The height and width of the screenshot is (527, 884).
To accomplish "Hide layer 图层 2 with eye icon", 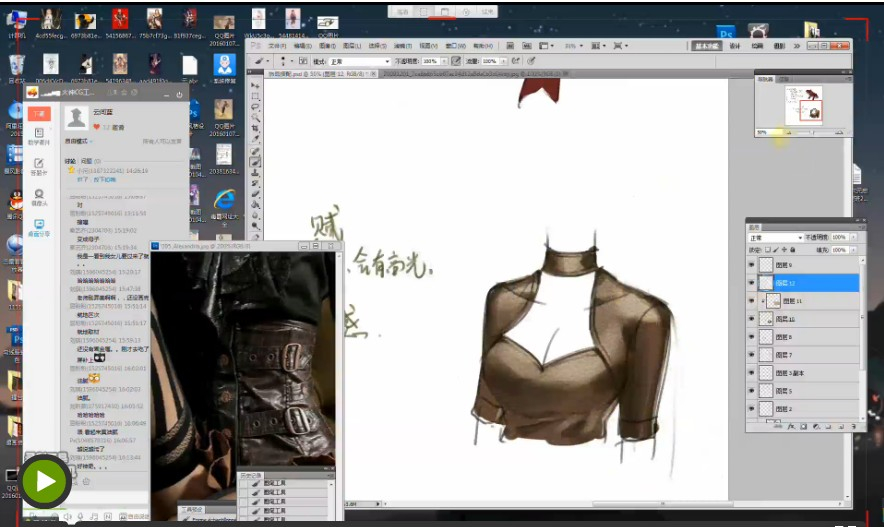I will point(751,409).
